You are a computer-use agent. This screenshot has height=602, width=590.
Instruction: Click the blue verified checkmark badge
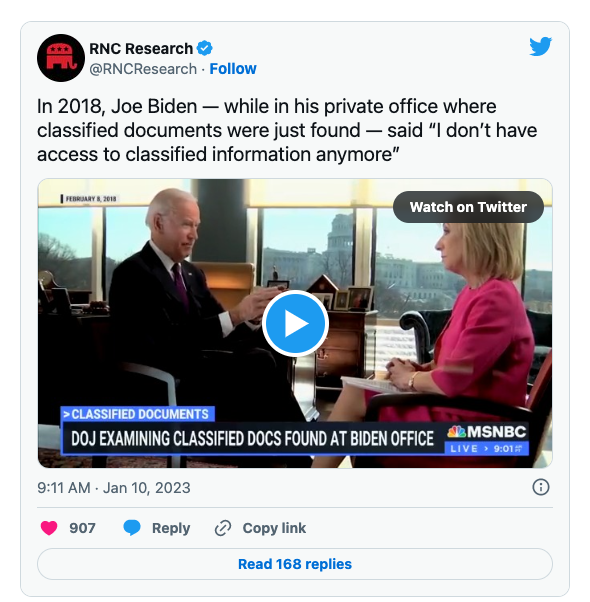point(205,48)
